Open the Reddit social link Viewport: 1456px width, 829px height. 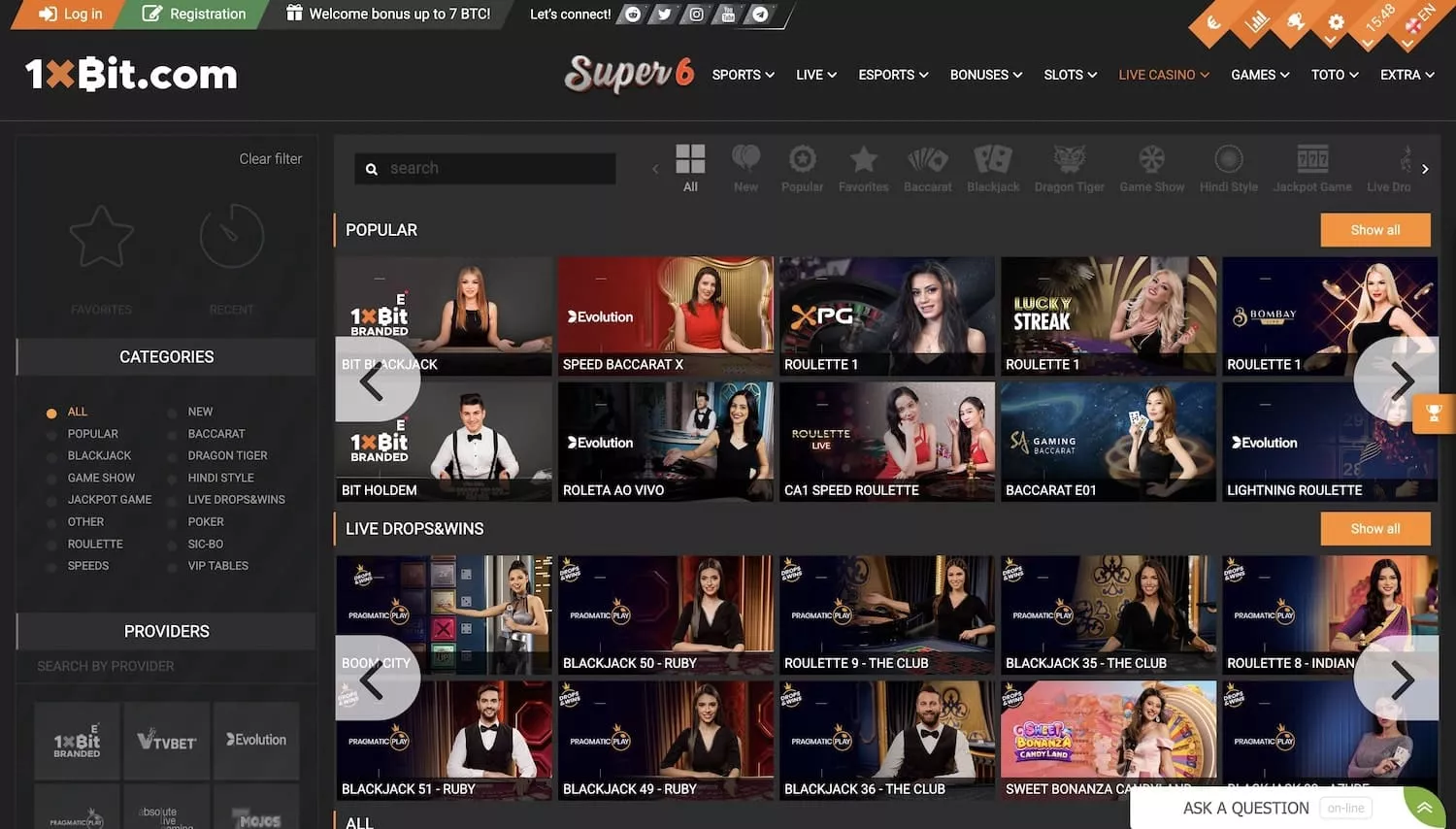[x=633, y=15]
